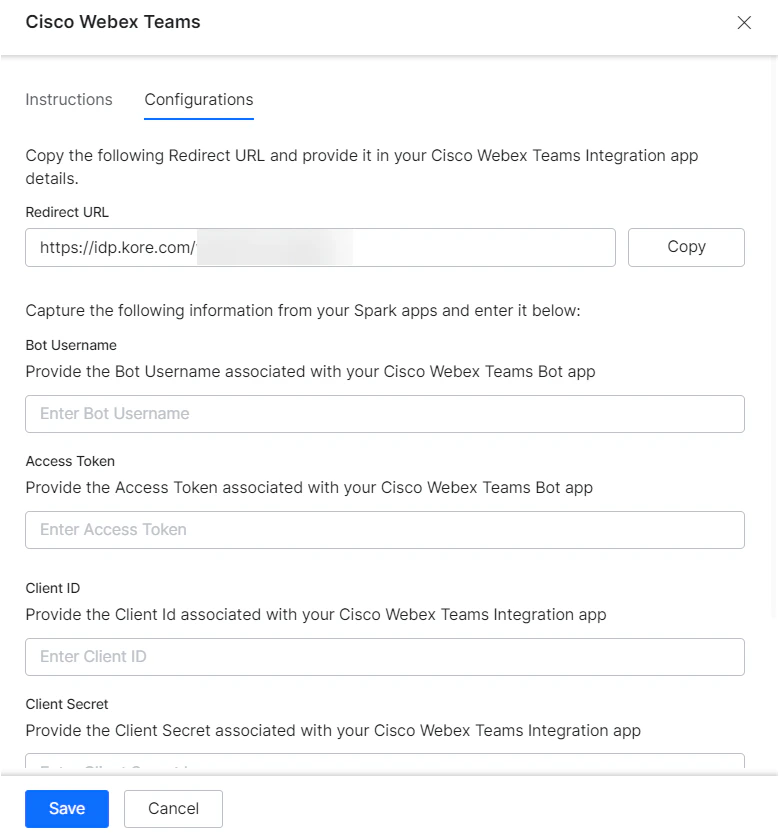Screen dimensions: 779x838
Task: Close the Cisco Webex Teams dialog
Action: click(744, 22)
